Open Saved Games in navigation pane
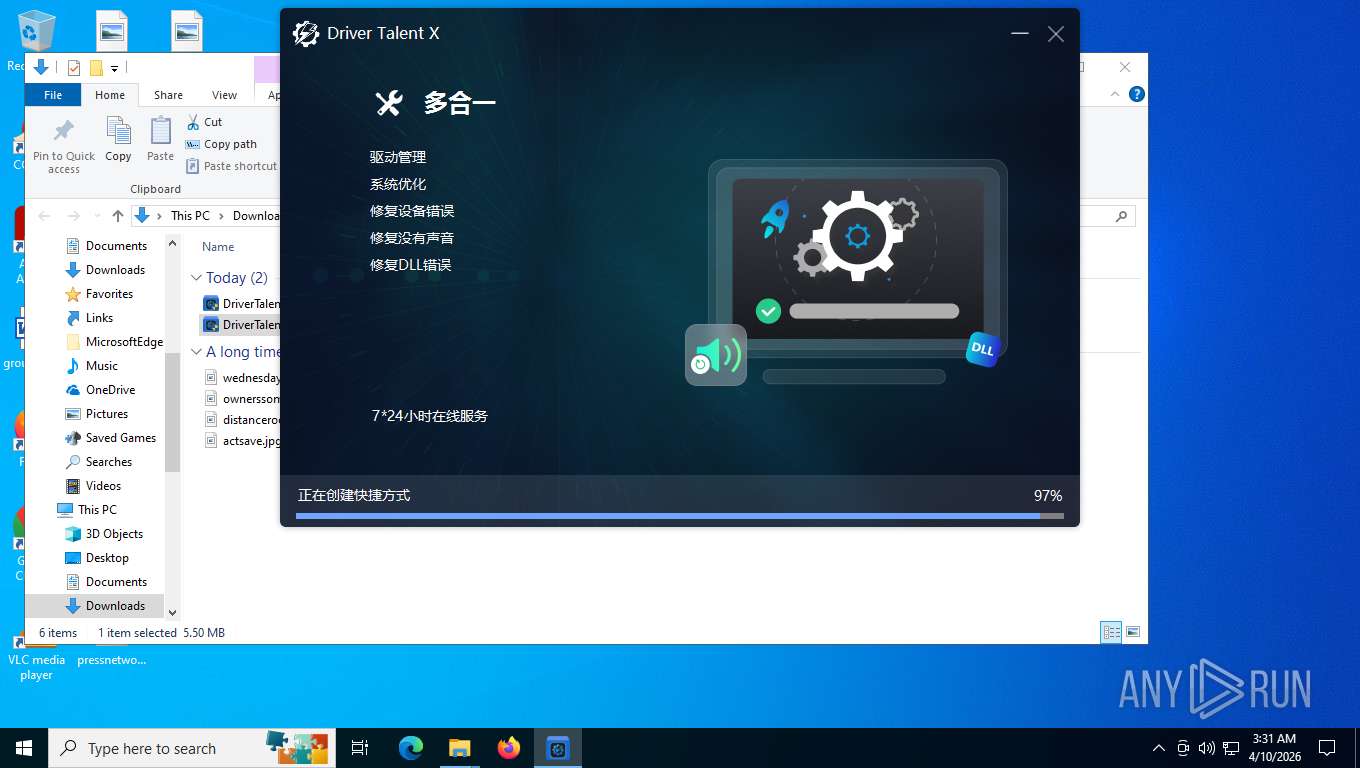The image size is (1360, 768). (110, 438)
